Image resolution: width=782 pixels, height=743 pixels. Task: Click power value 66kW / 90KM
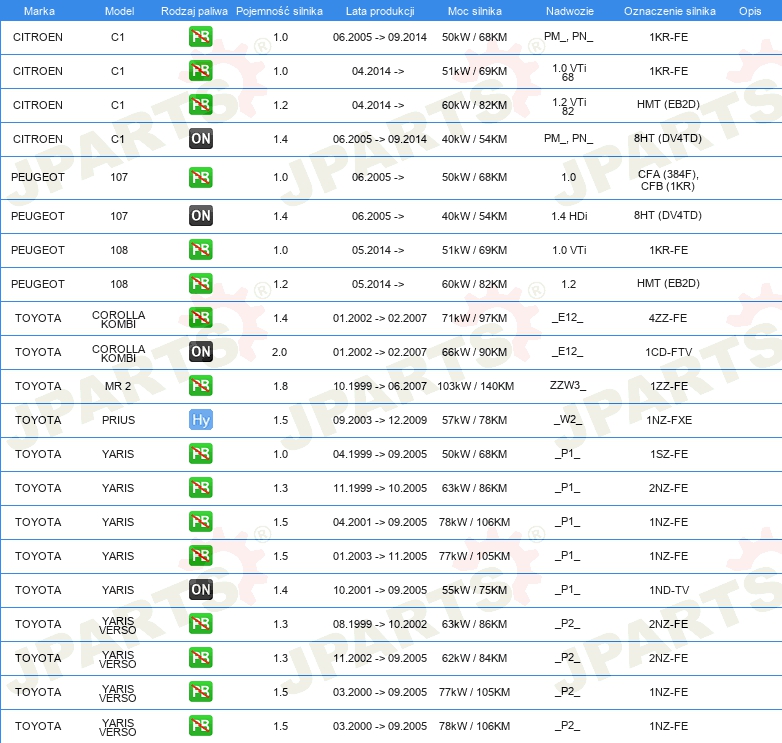click(x=474, y=352)
